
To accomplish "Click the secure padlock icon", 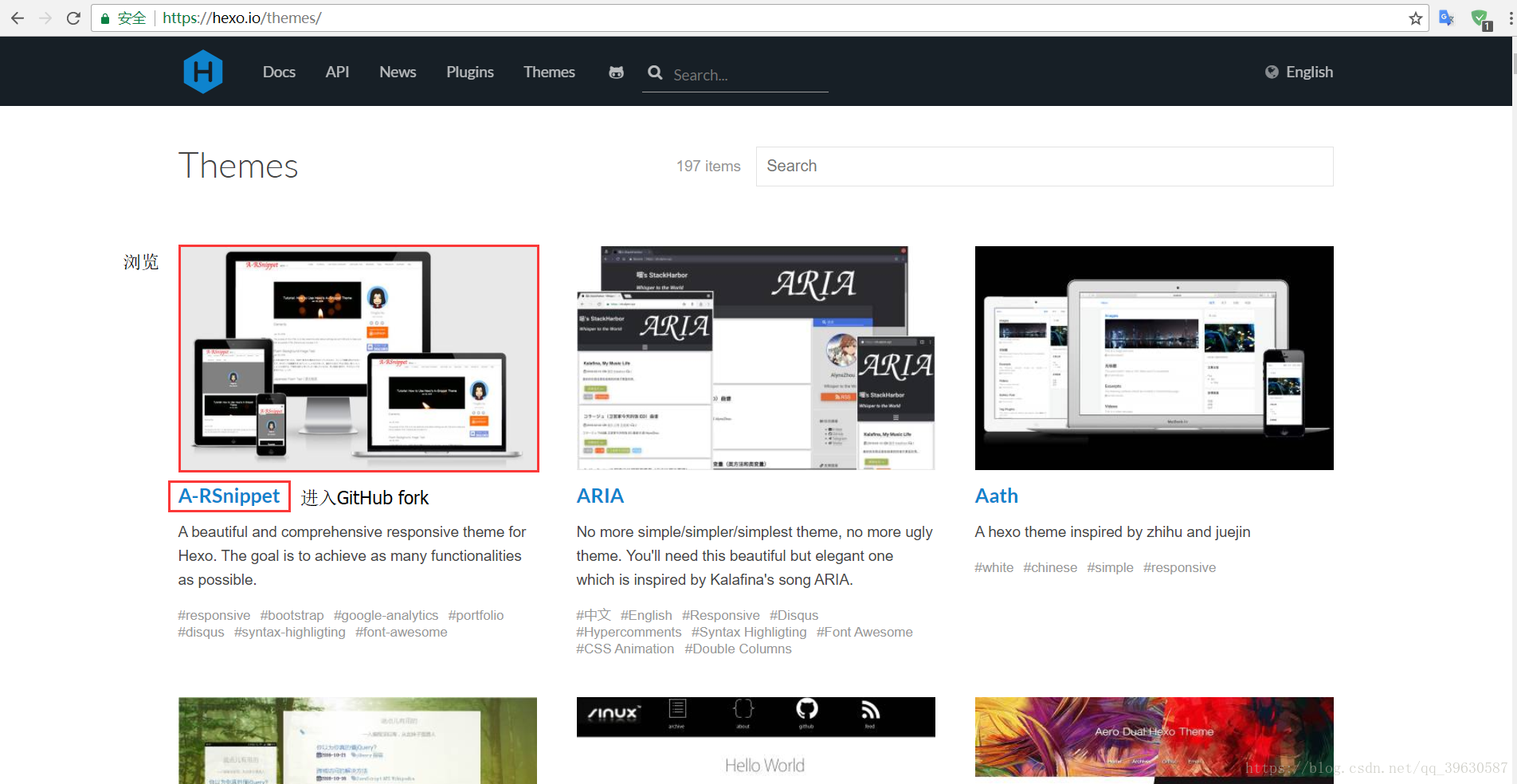I will pos(104,18).
